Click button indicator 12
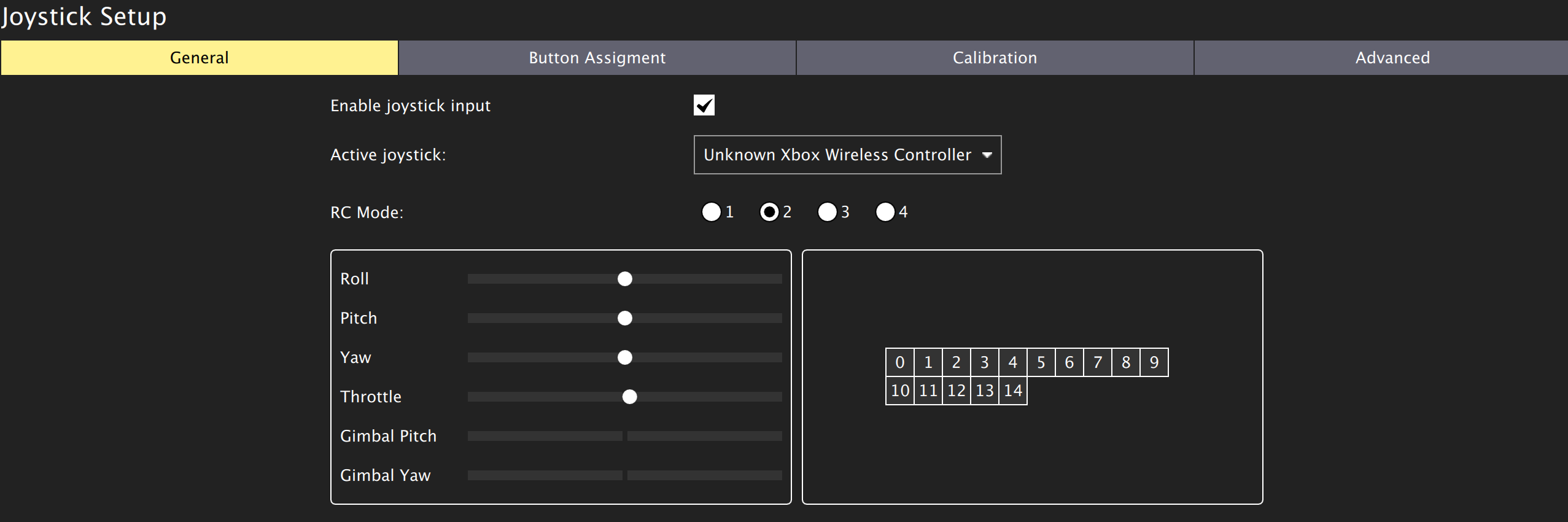The height and width of the screenshot is (522, 1568). pyautogui.click(x=957, y=391)
